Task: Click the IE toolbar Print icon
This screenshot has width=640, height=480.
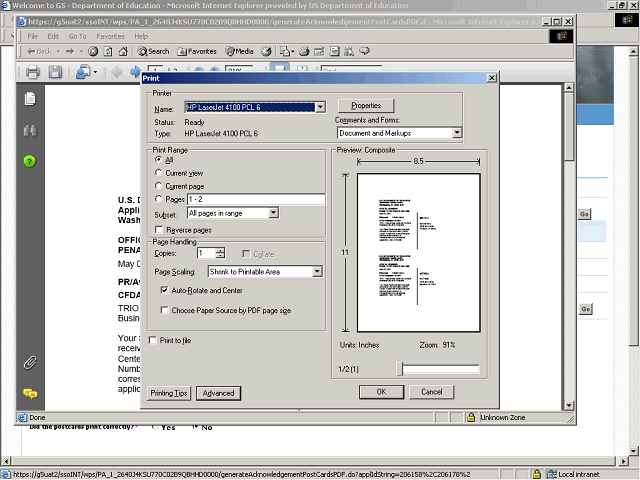Action: pos(304,51)
